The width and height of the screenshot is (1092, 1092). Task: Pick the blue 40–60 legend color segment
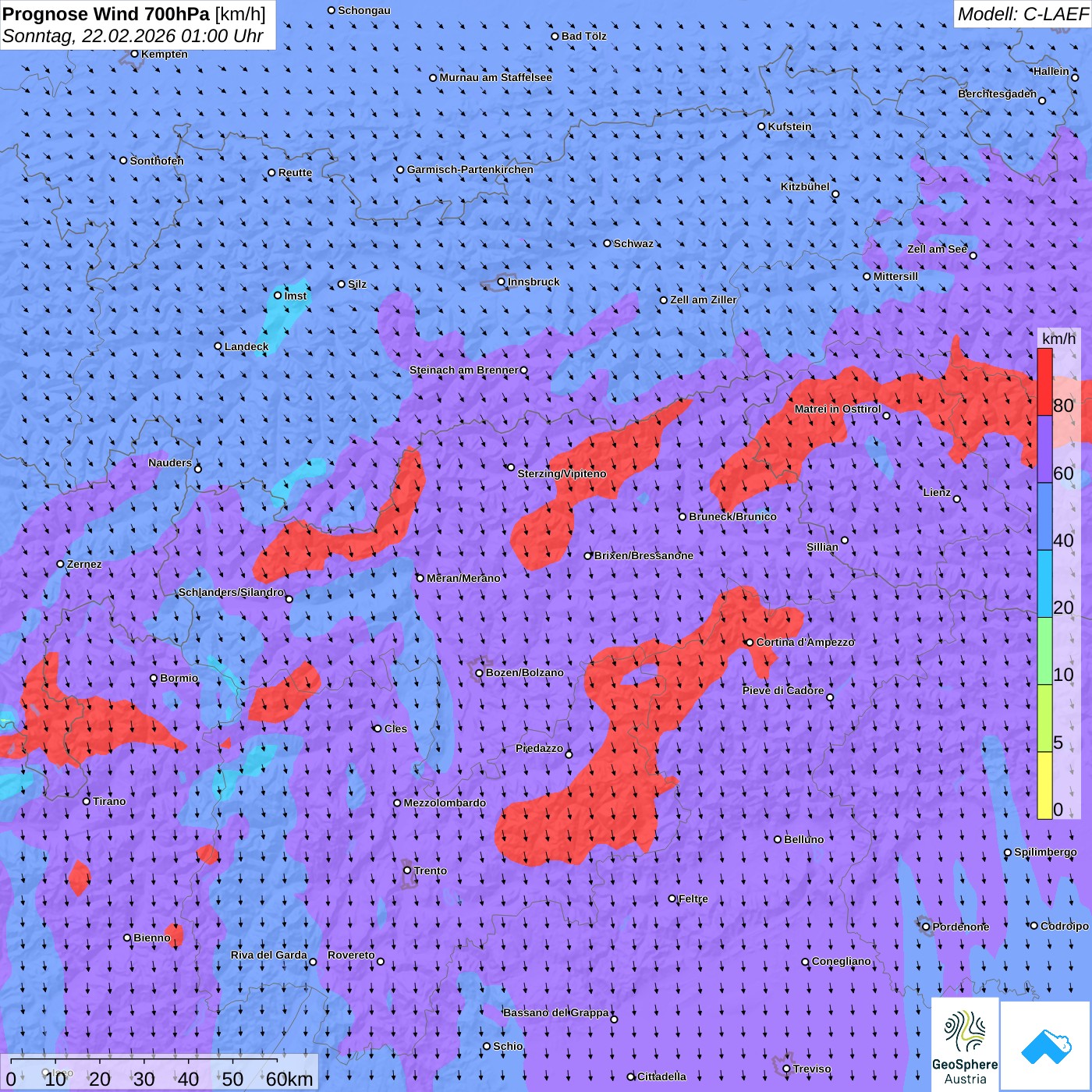(x=1044, y=517)
